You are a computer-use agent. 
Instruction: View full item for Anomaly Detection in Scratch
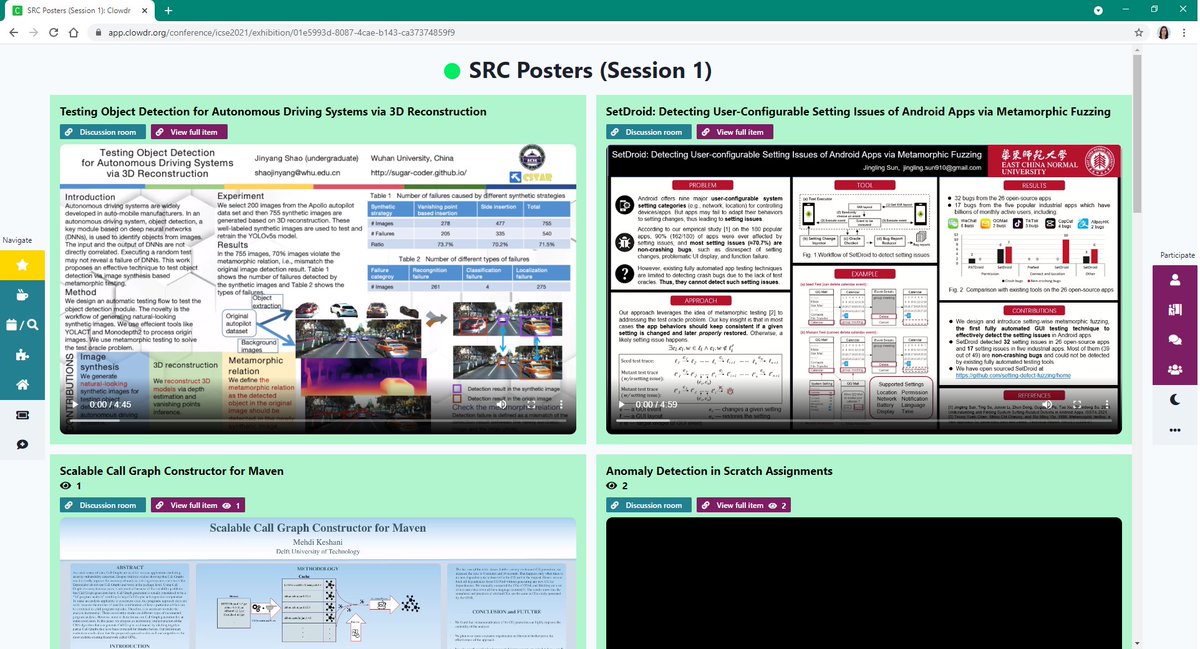click(745, 505)
